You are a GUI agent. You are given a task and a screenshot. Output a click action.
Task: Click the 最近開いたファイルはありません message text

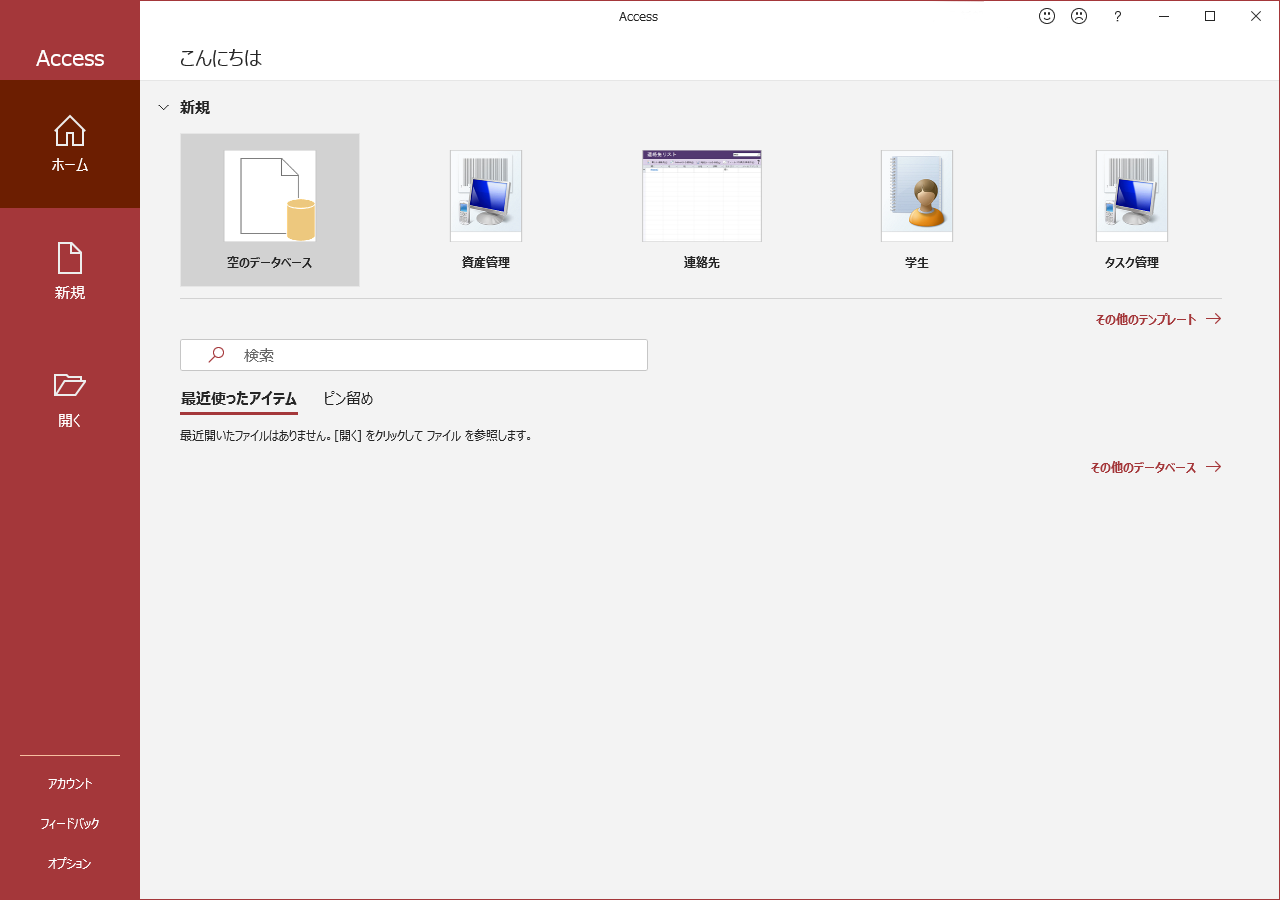pyautogui.click(x=356, y=436)
